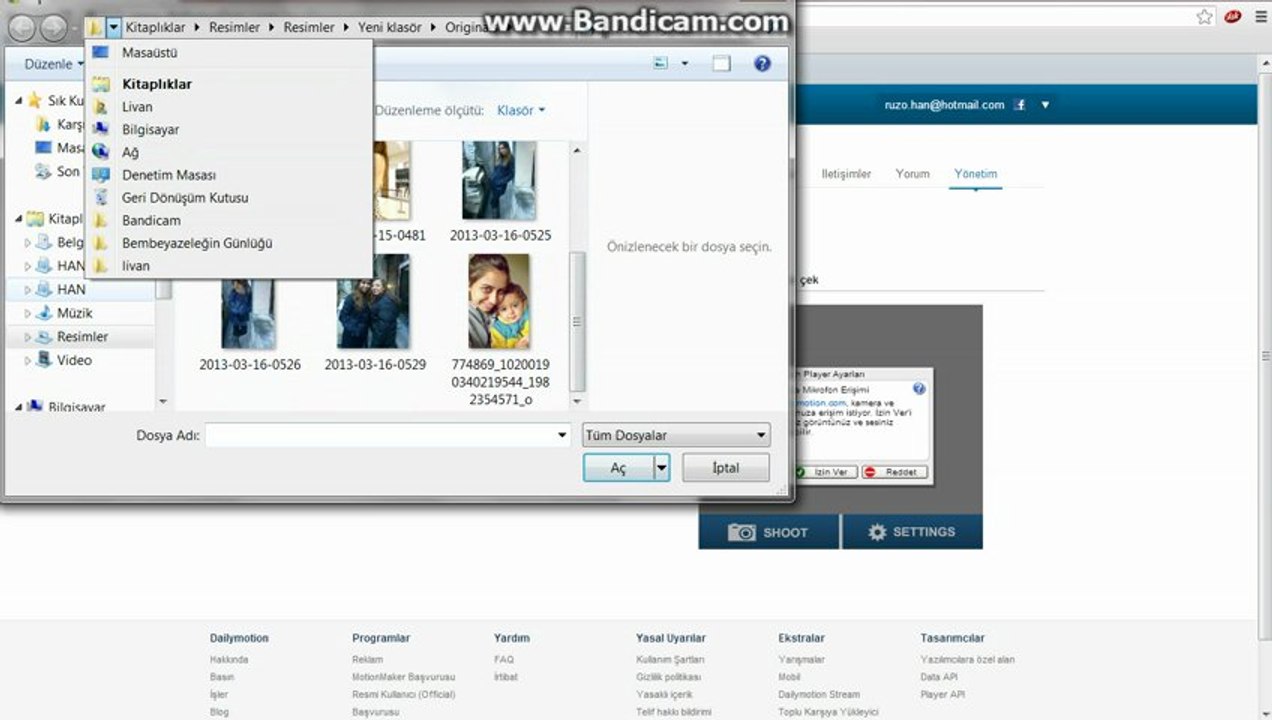Open the help question mark icon
This screenshot has height=720, width=1272.
[x=762, y=63]
